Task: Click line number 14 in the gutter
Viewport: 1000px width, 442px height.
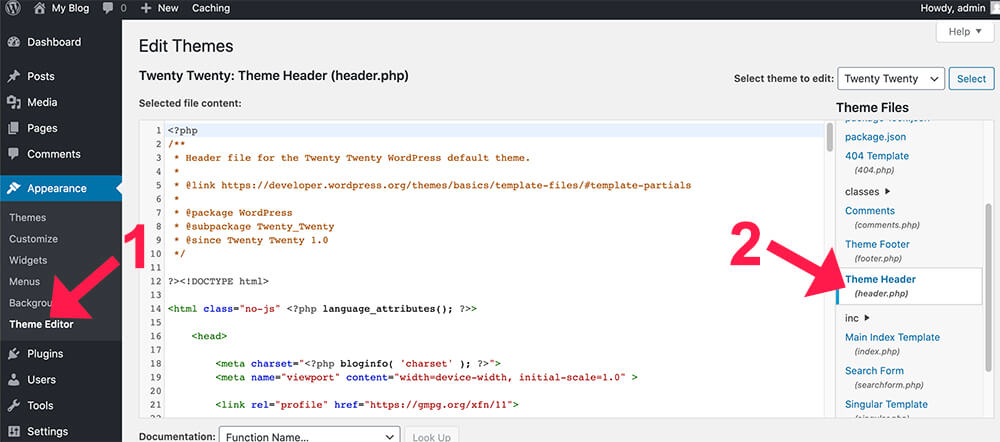Action: [156, 309]
